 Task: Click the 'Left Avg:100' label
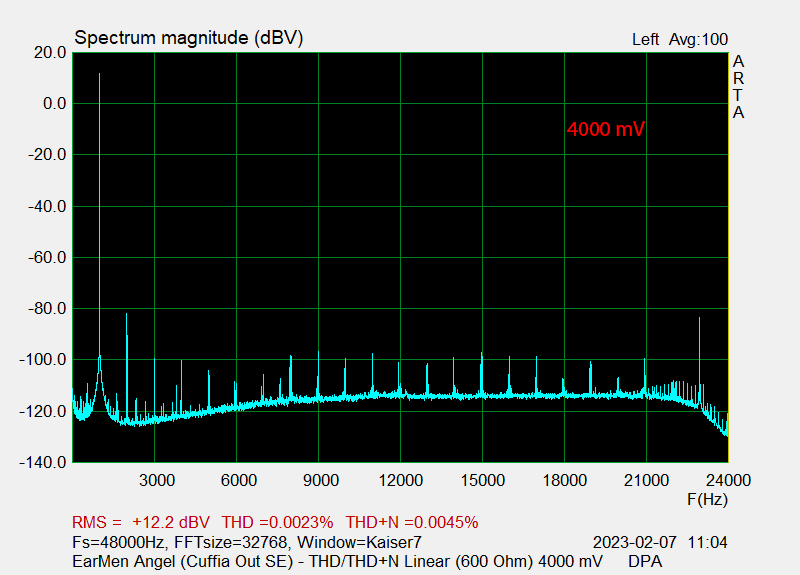click(x=680, y=40)
